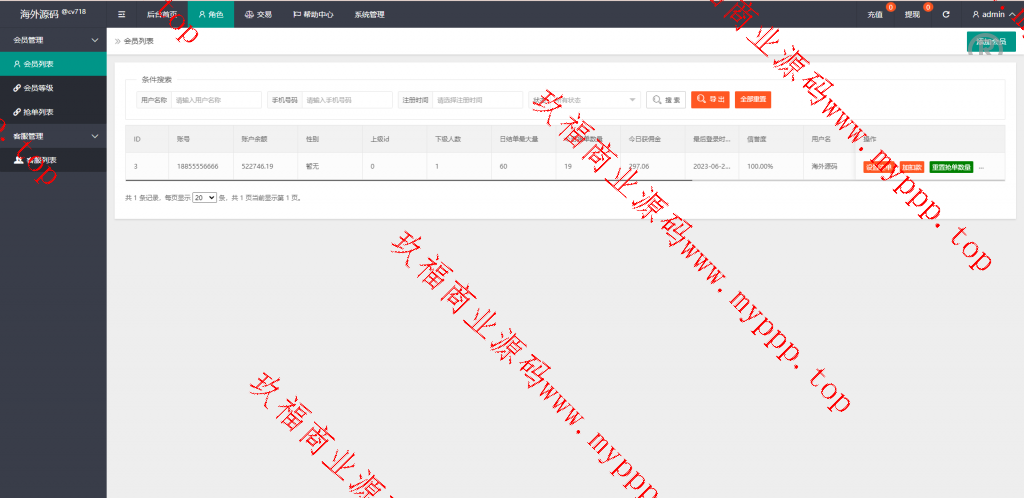The height and width of the screenshot is (498, 1024).
Task: Click the 重置抢单数量 green button
Action: pyautogui.click(x=951, y=167)
